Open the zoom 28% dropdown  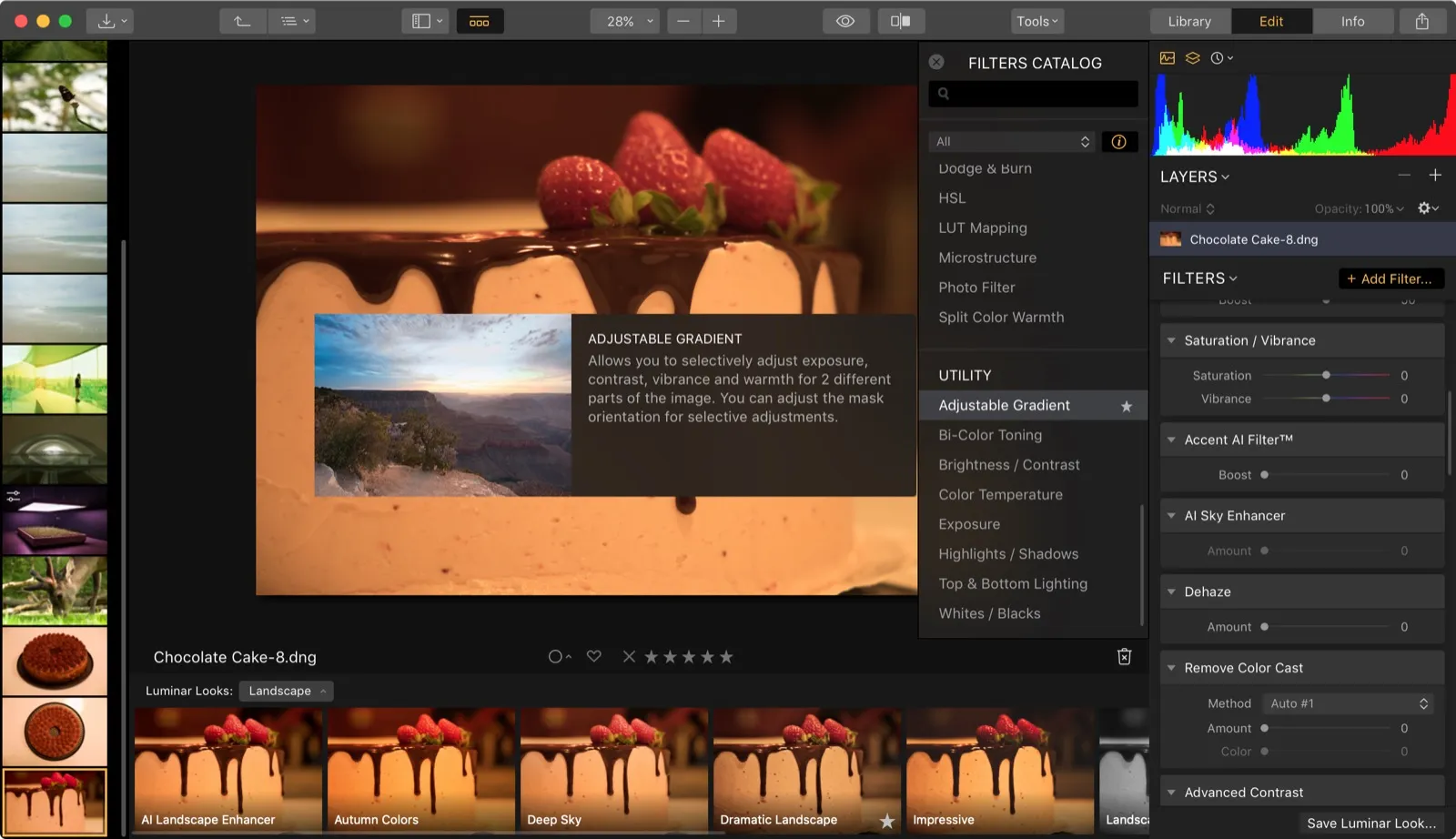(624, 21)
